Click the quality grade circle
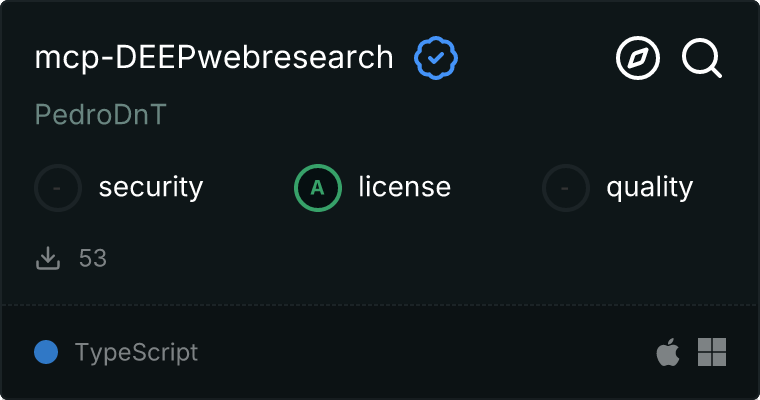The height and width of the screenshot is (400, 760). 566,187
